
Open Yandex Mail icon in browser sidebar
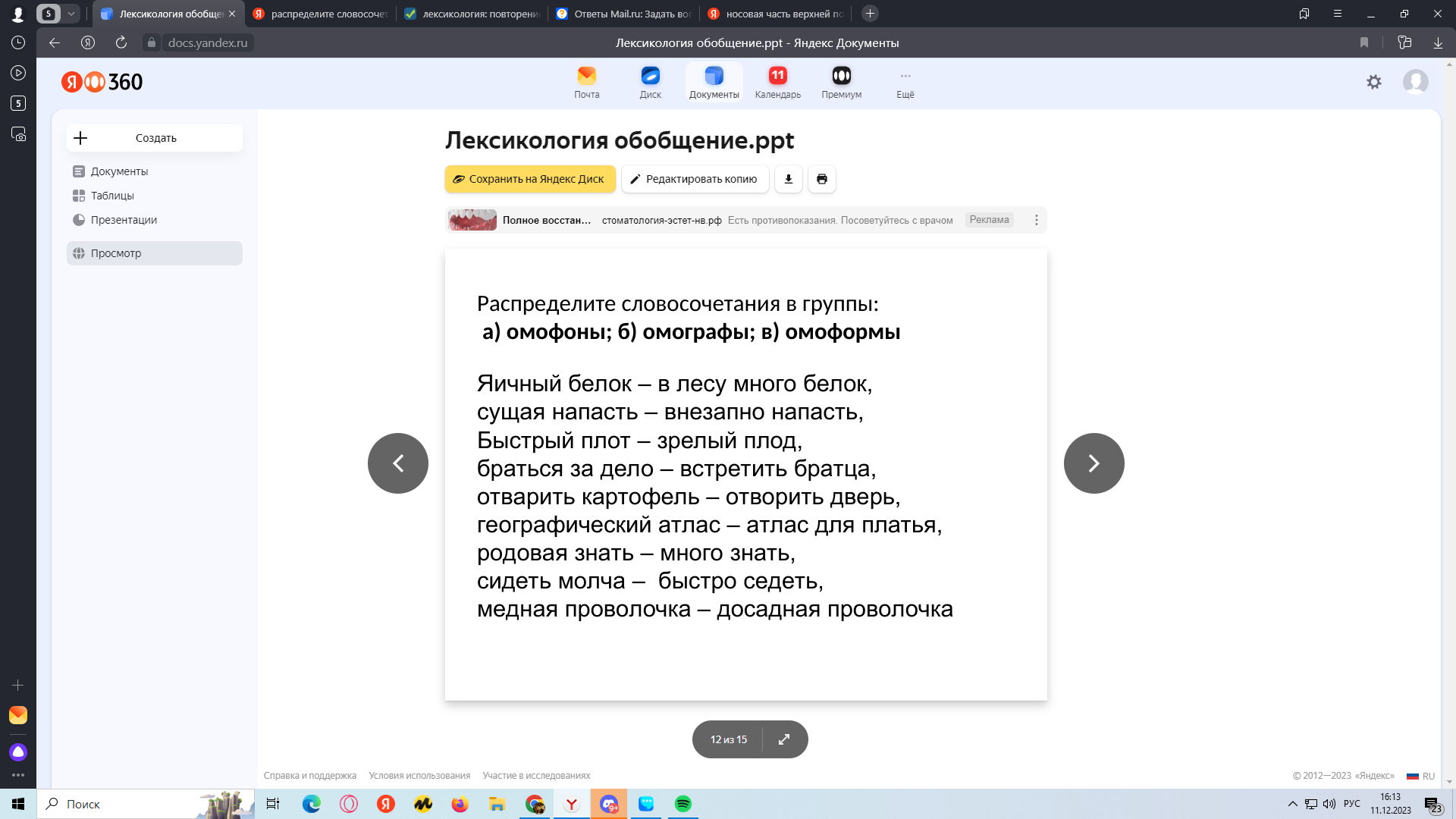pos(18,715)
